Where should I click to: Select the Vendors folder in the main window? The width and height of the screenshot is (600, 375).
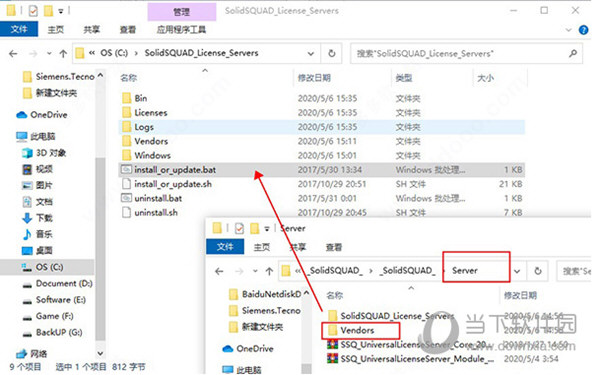pos(321,141)
